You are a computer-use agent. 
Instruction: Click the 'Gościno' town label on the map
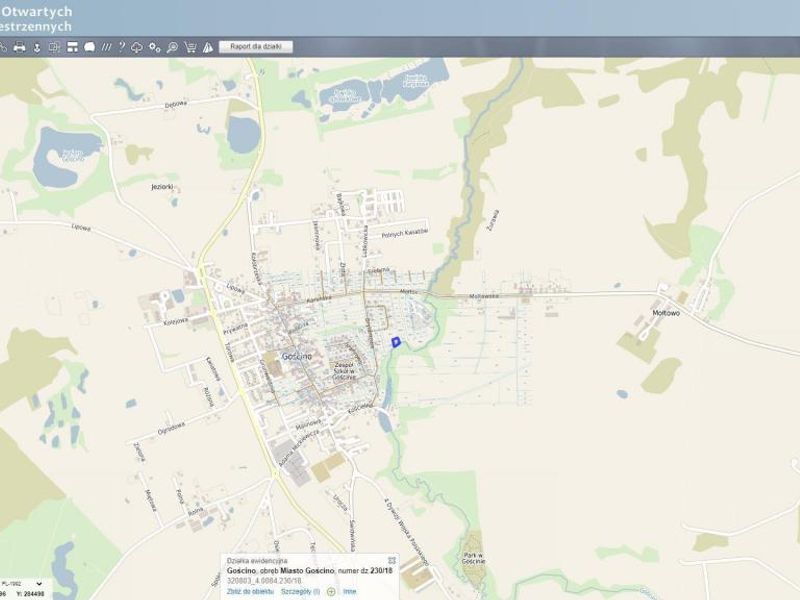point(296,356)
